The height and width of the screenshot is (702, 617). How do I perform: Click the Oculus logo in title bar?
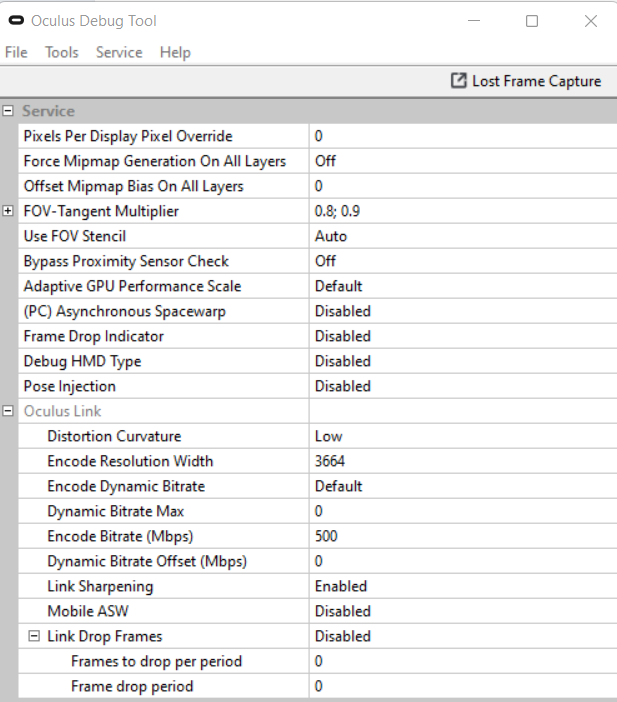tap(16, 21)
